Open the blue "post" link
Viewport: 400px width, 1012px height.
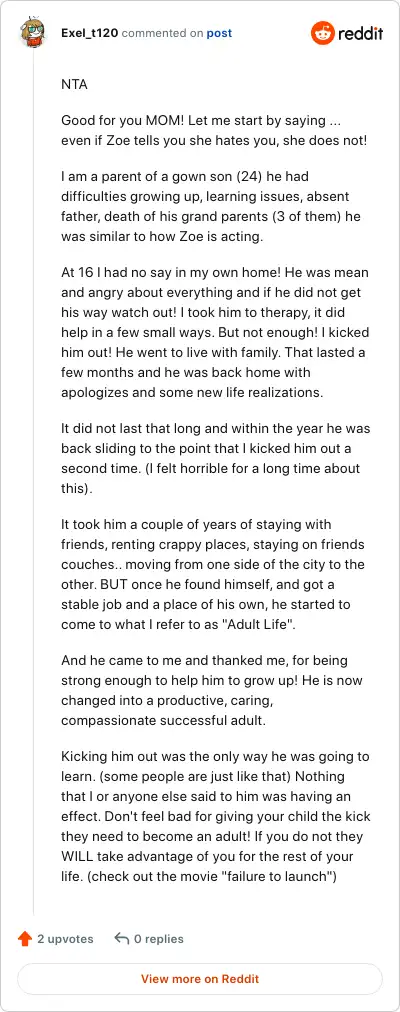tap(219, 33)
